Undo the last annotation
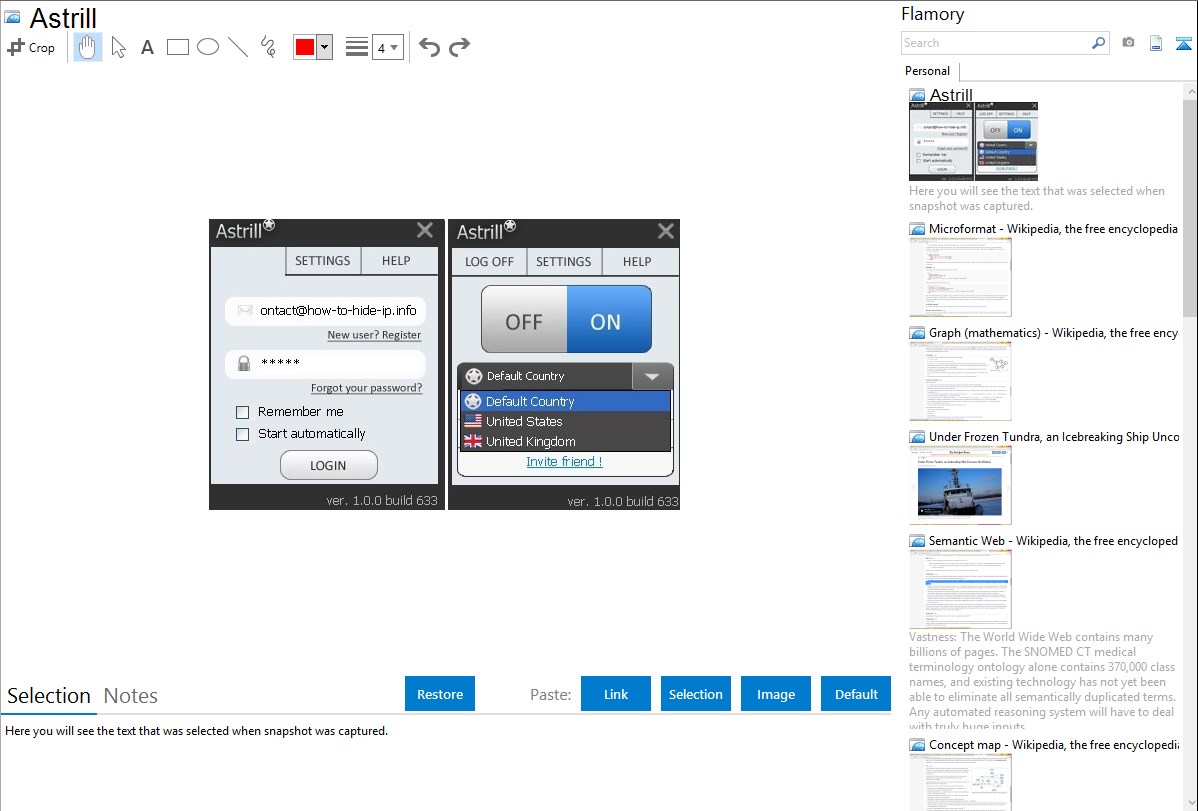This screenshot has width=1198, height=811. coord(429,47)
